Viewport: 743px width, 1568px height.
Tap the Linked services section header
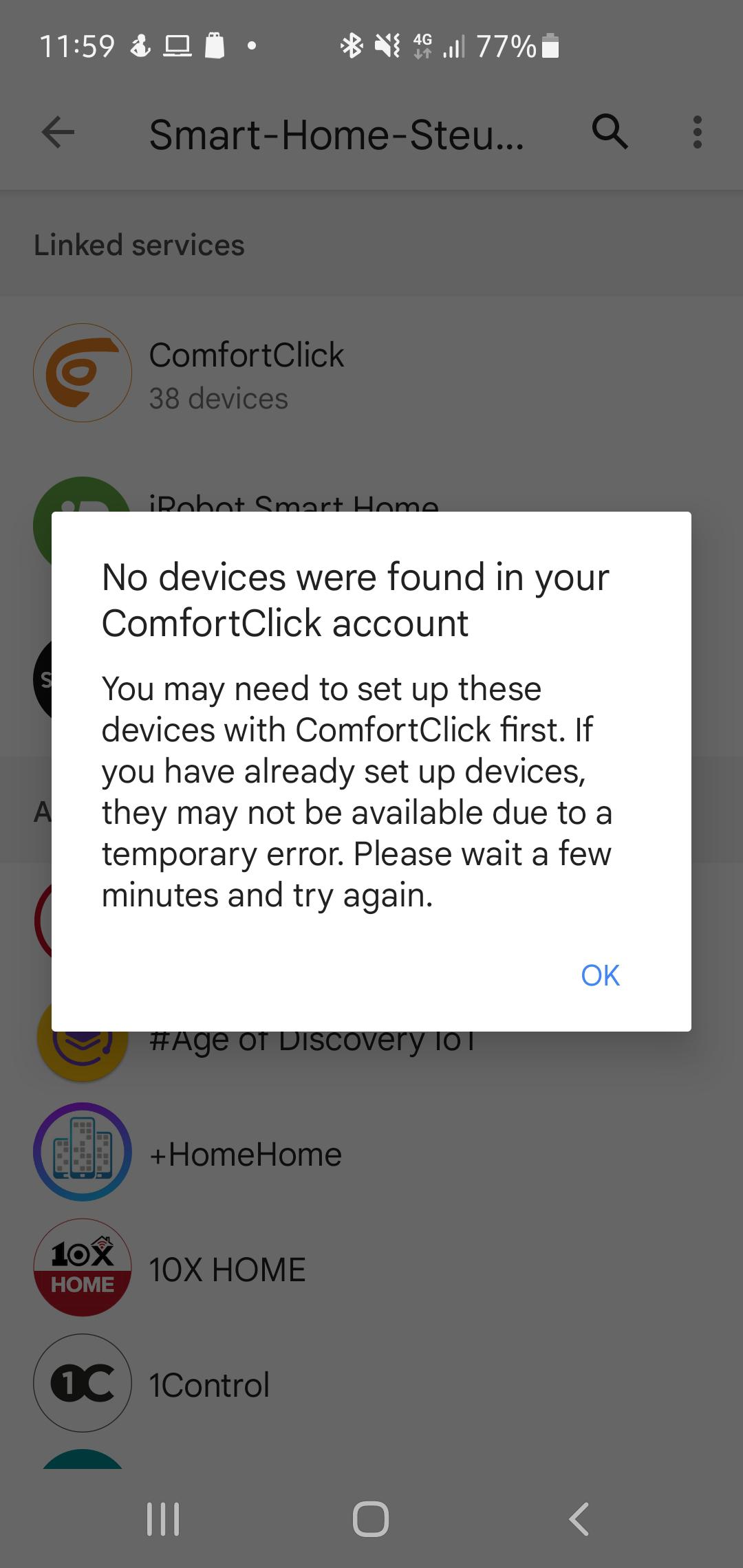[x=139, y=245]
